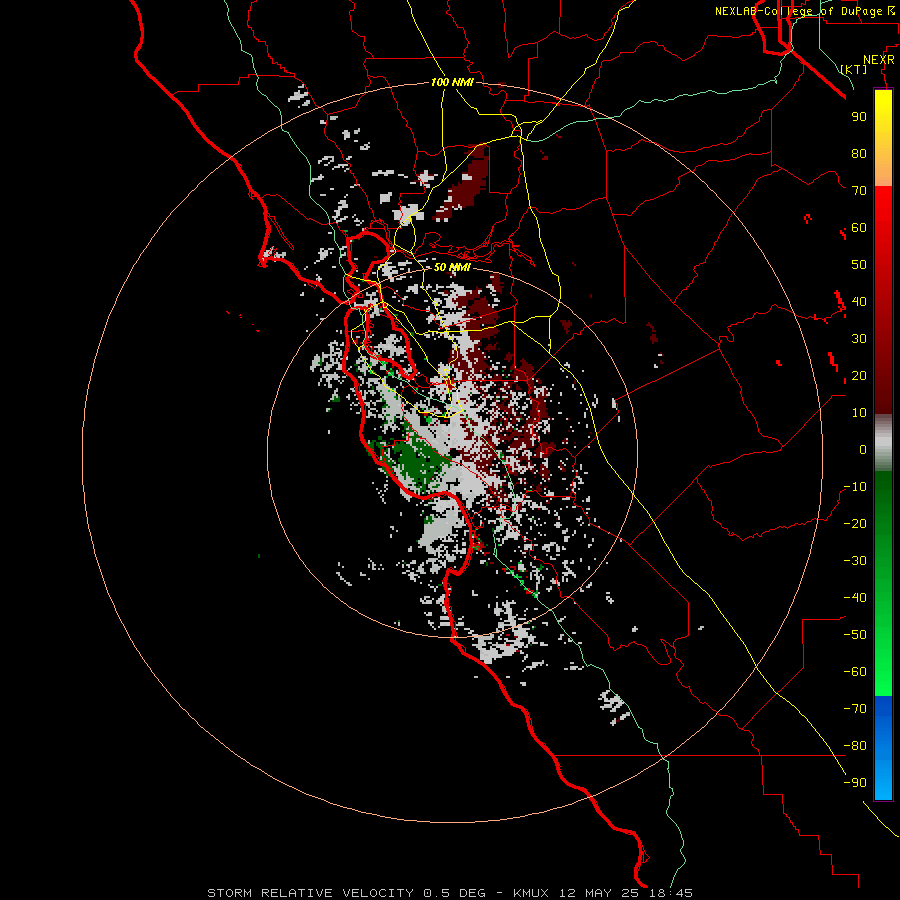Click the NEXLAB-College of DuPage credit text
This screenshot has height=900, width=900.
805,11
